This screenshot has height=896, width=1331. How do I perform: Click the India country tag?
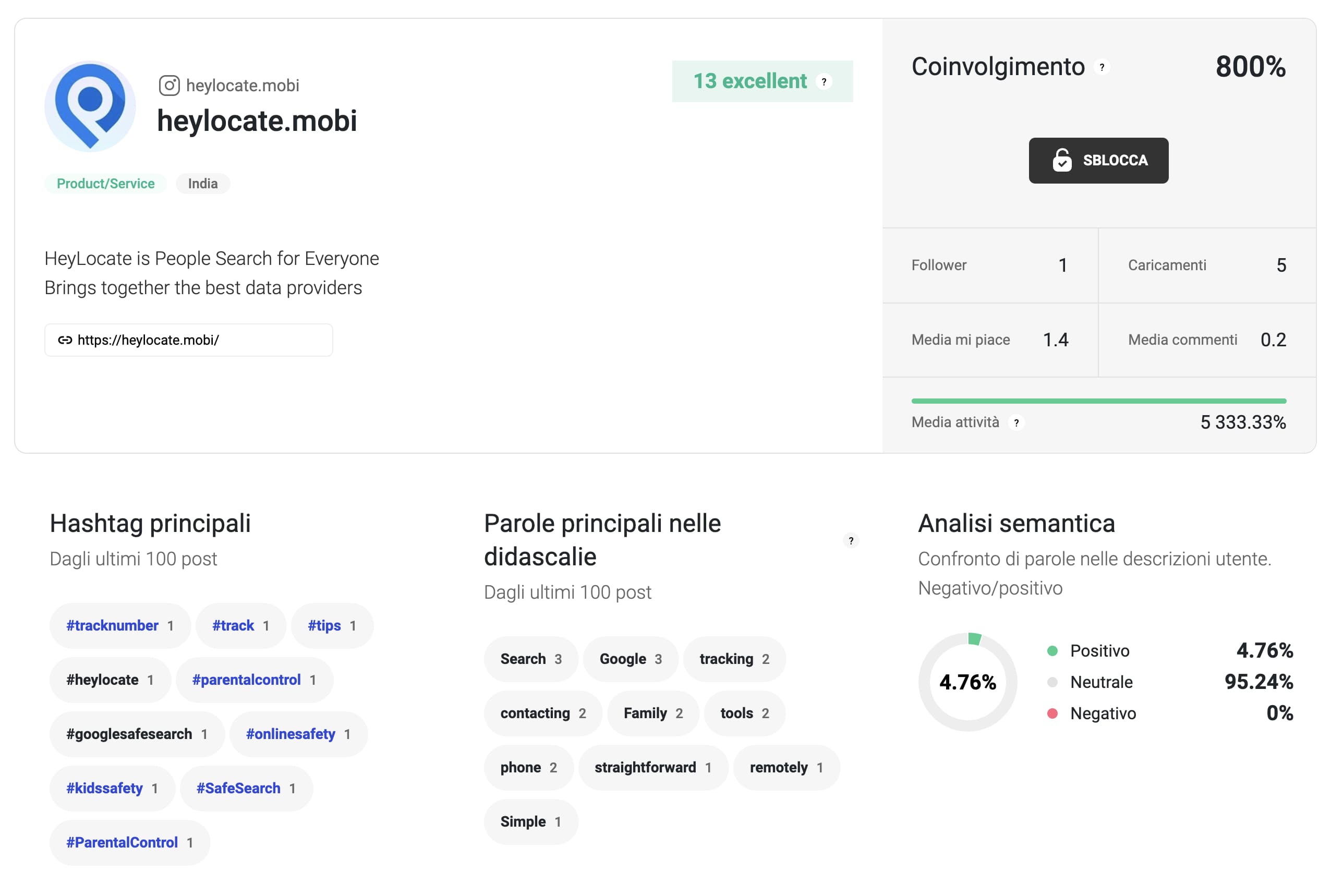(x=203, y=184)
